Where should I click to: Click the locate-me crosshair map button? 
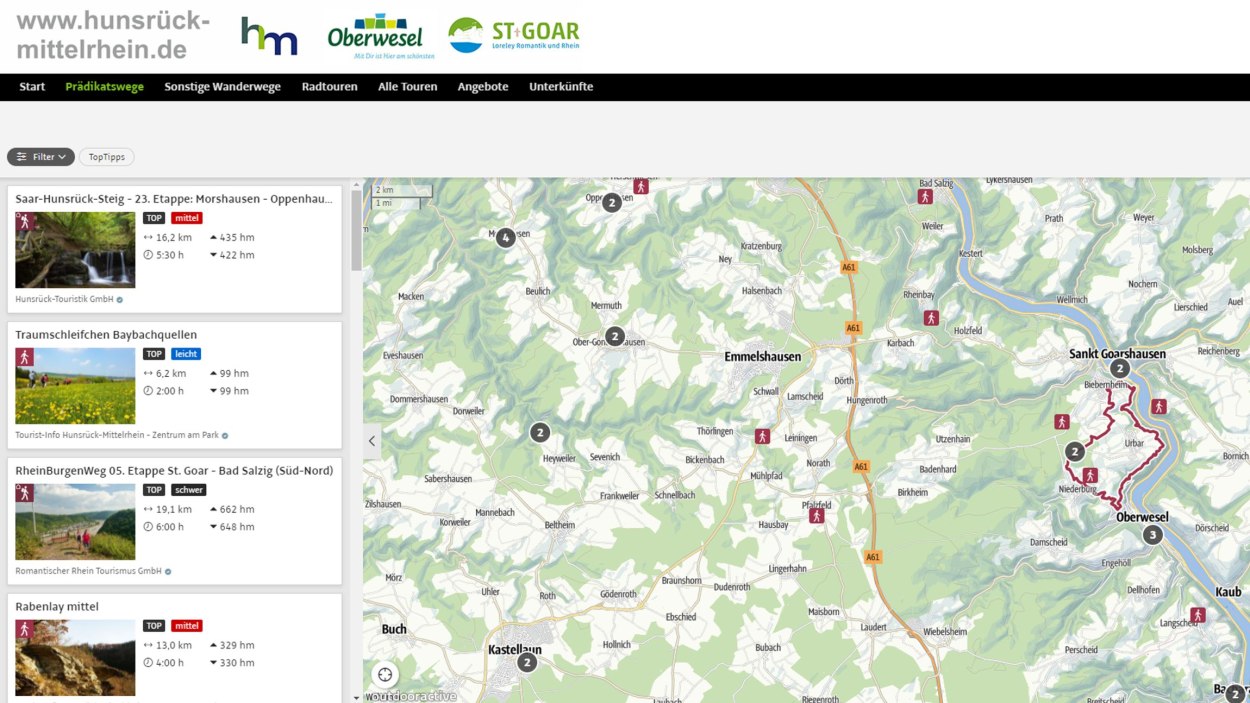click(x=385, y=675)
